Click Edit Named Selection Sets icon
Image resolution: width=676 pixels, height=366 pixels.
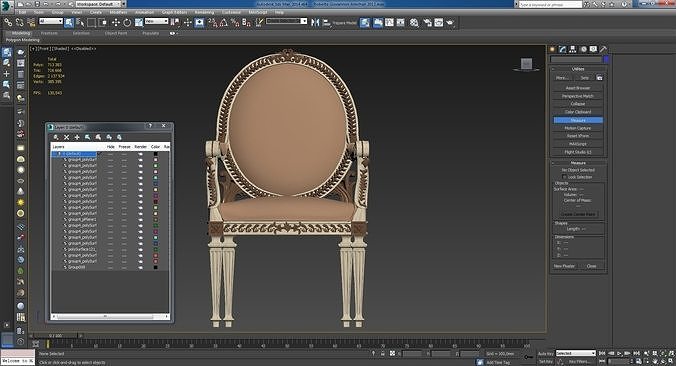point(259,22)
